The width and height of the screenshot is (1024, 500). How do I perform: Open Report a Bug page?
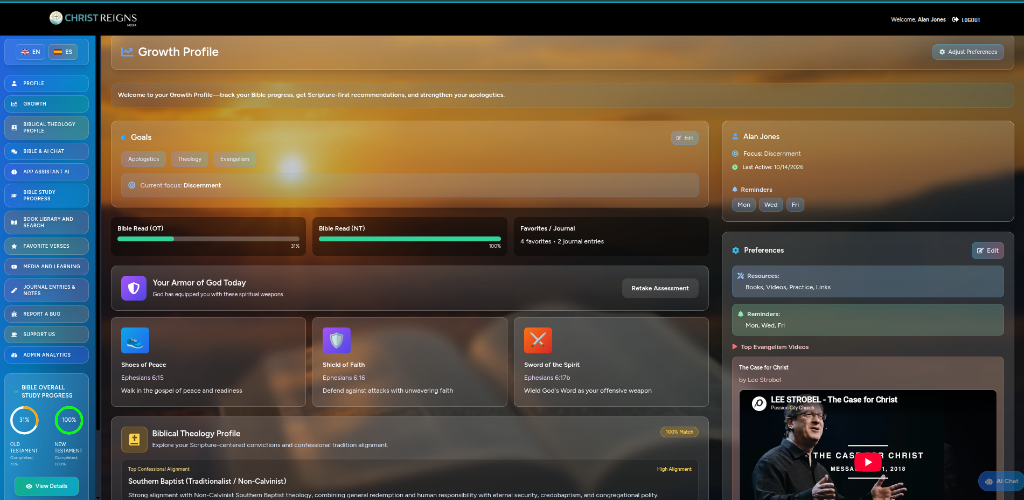coord(46,314)
